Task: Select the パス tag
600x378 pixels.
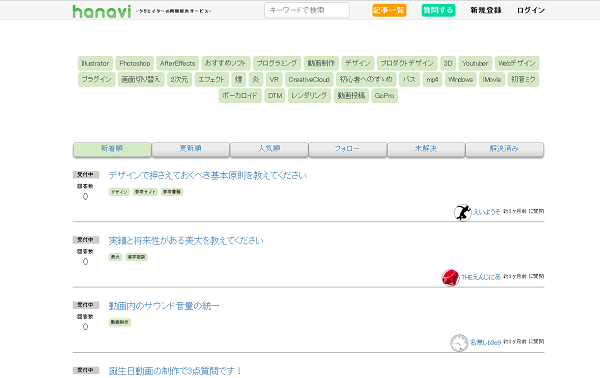Action: 409,79
